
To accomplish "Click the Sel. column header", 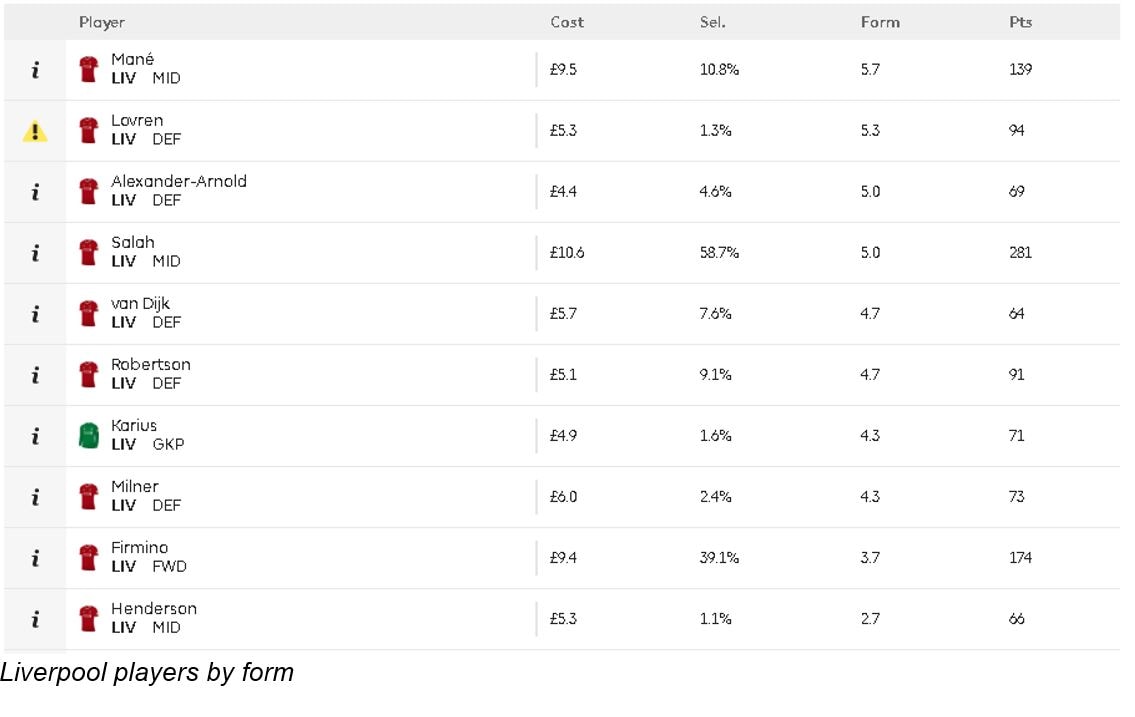I will [x=713, y=22].
